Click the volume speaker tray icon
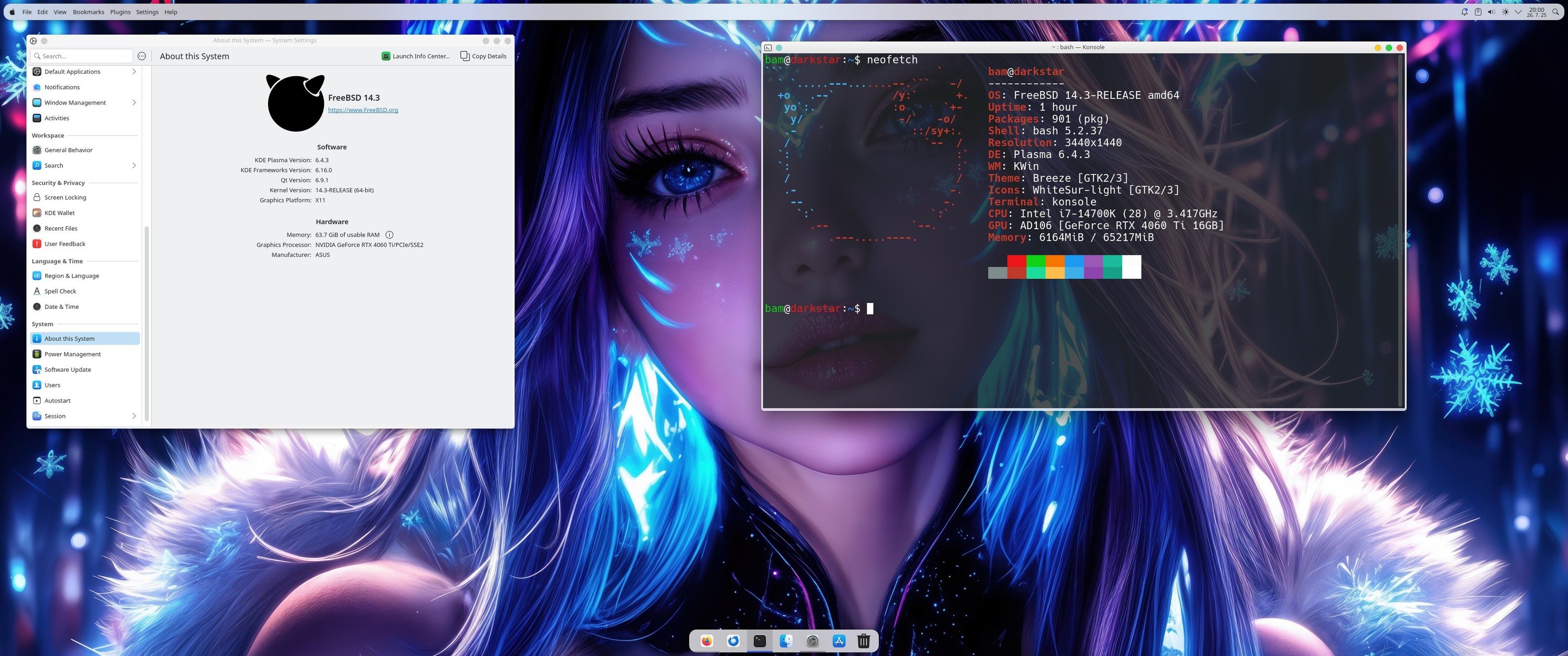The image size is (1568, 656). [1491, 11]
